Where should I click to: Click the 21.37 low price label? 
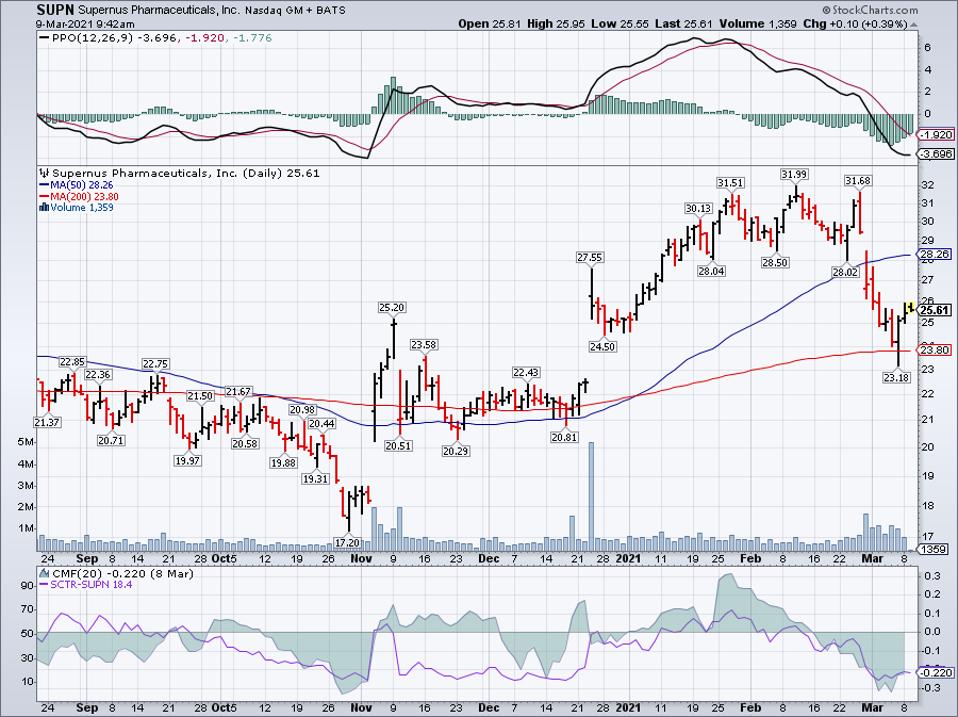[47, 423]
